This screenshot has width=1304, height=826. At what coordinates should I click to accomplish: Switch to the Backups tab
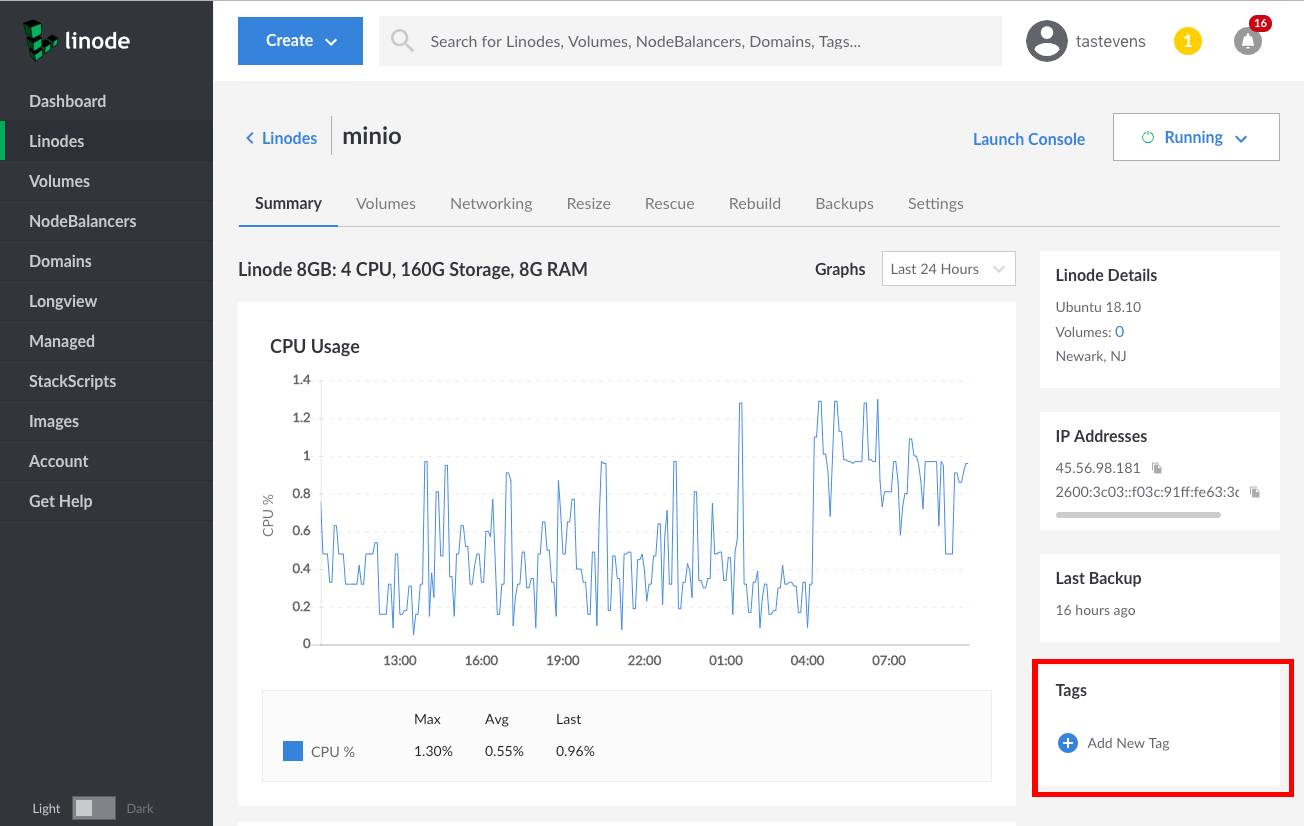click(843, 203)
